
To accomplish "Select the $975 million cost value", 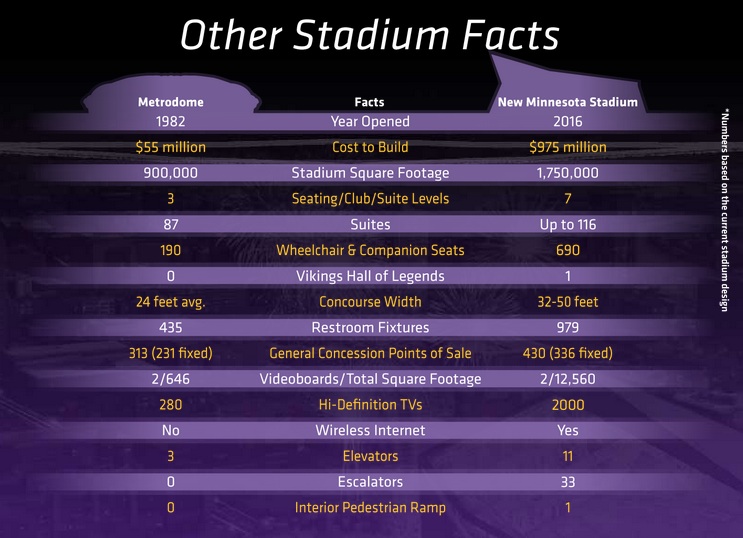I will pyautogui.click(x=567, y=147).
